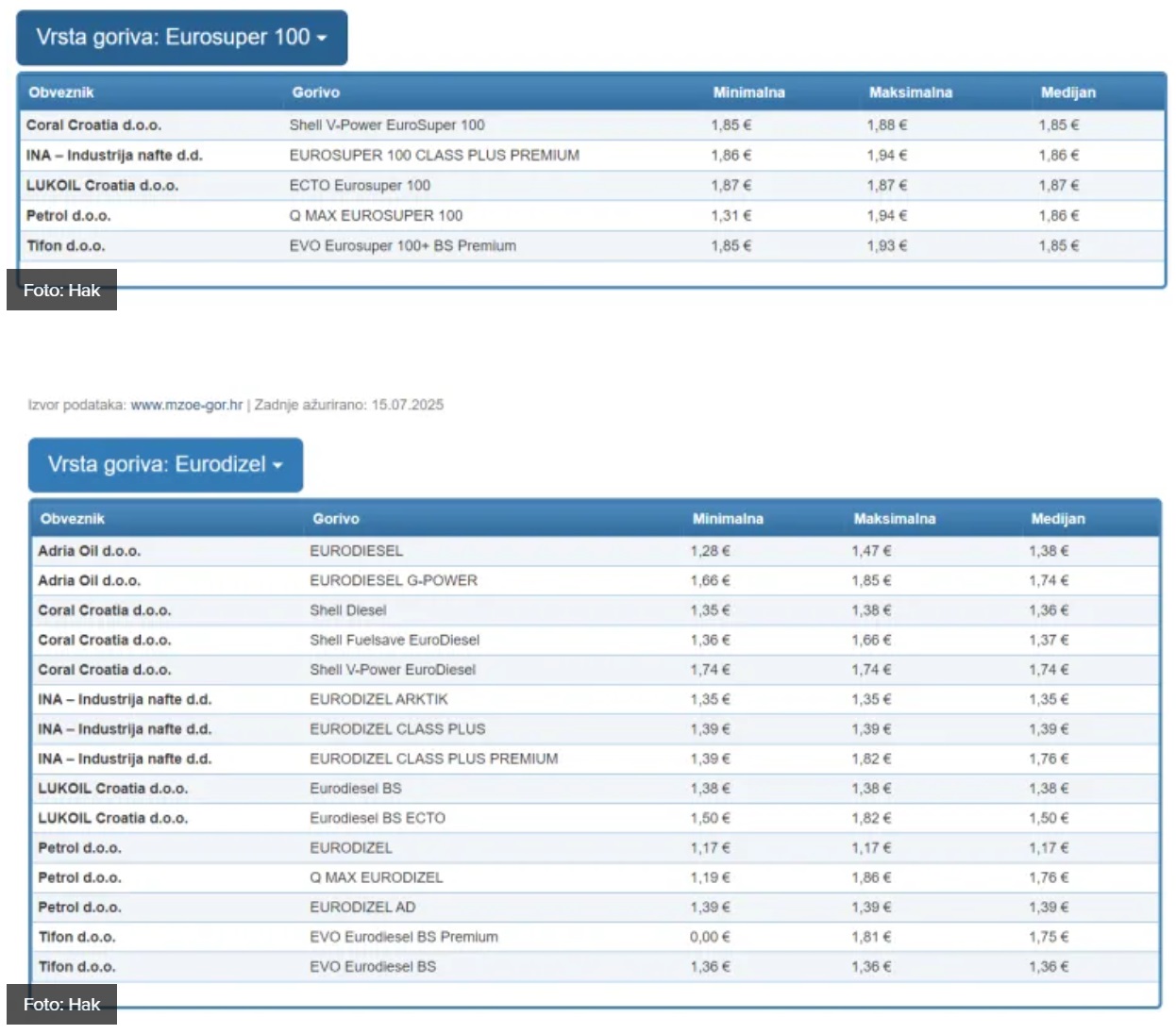Click the Minimalna header in Eurosuper 100 table

(748, 92)
